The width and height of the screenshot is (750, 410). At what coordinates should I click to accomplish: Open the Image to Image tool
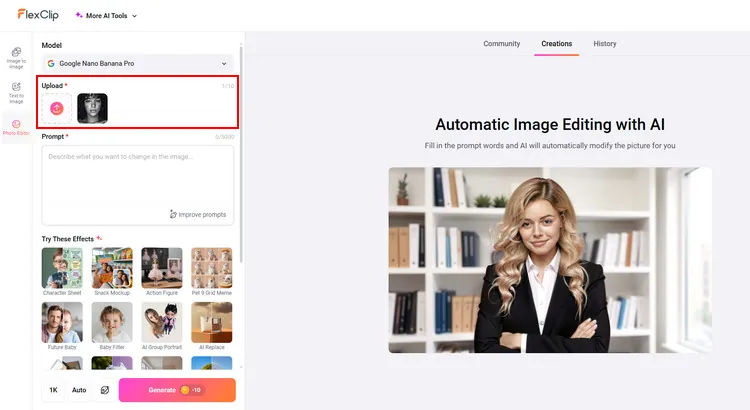pos(16,56)
